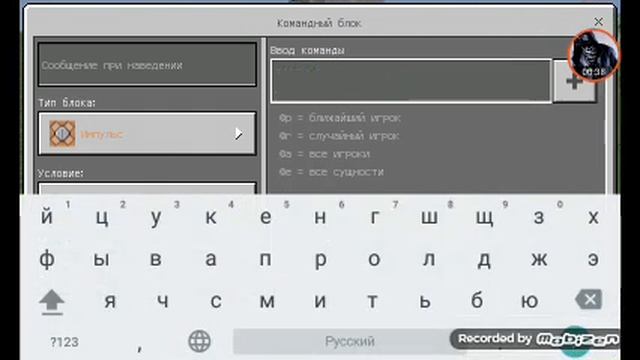The image size is (640, 360).
Task: Tap the б key
Action: tap(478, 301)
